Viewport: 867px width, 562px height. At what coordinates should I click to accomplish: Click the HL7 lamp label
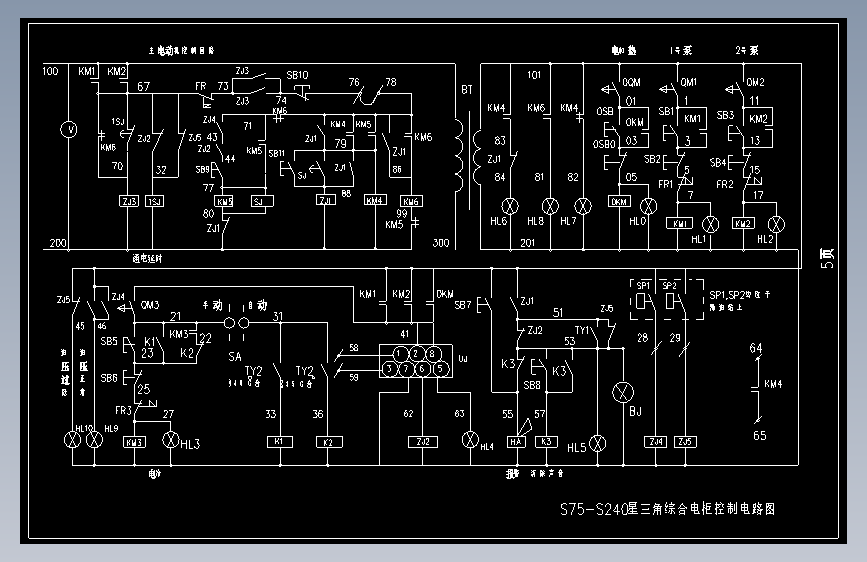tap(568, 221)
